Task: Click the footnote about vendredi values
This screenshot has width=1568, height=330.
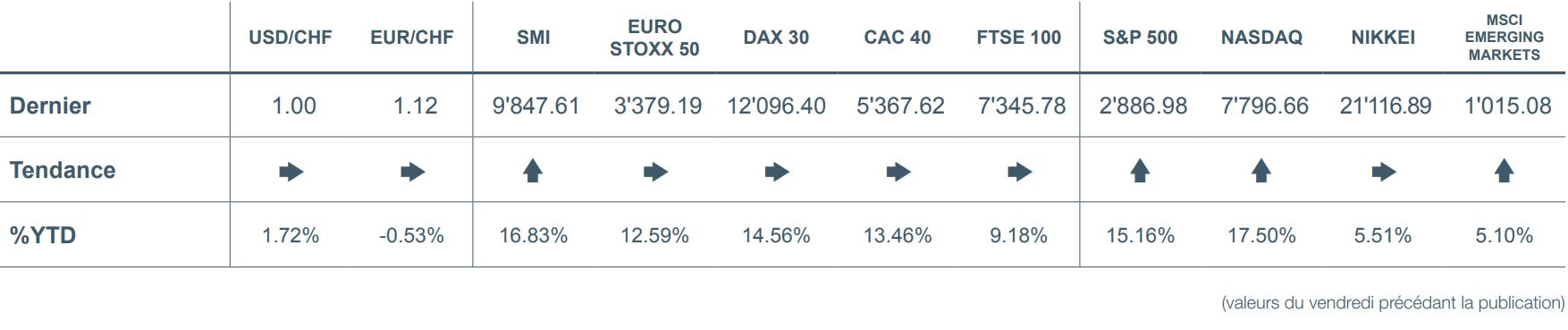Action: pos(1392,303)
